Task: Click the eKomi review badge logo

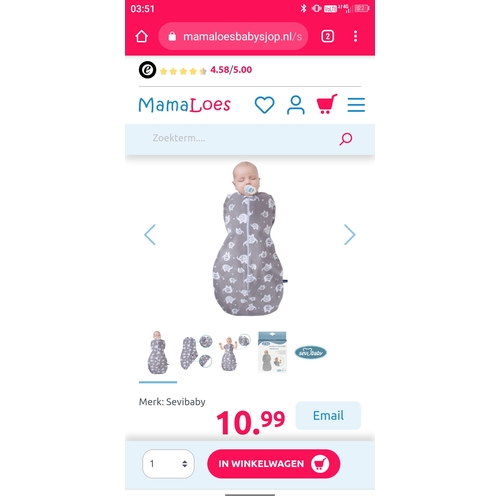Action: click(147, 70)
